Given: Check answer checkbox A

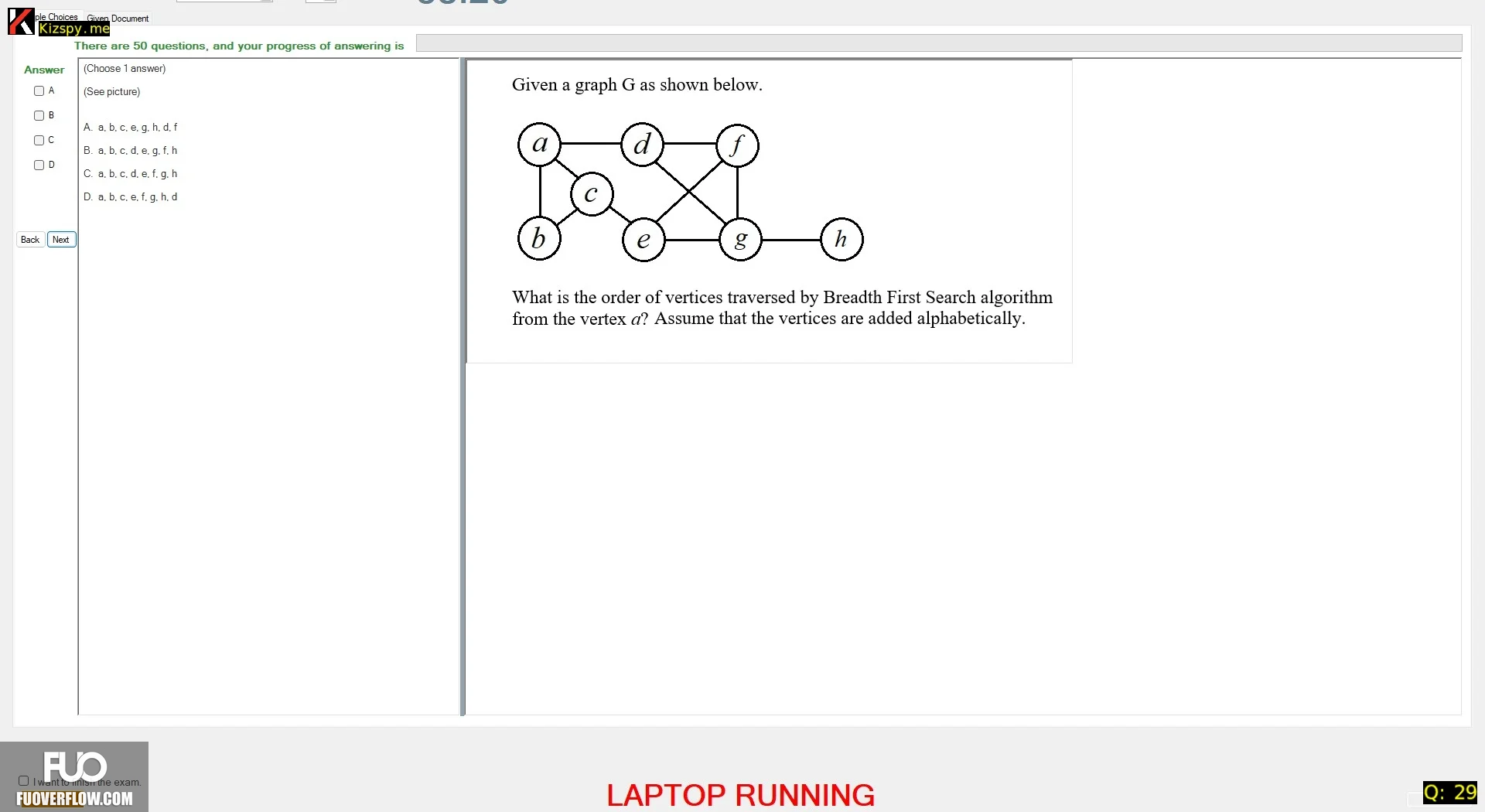Looking at the screenshot, I should pyautogui.click(x=39, y=91).
